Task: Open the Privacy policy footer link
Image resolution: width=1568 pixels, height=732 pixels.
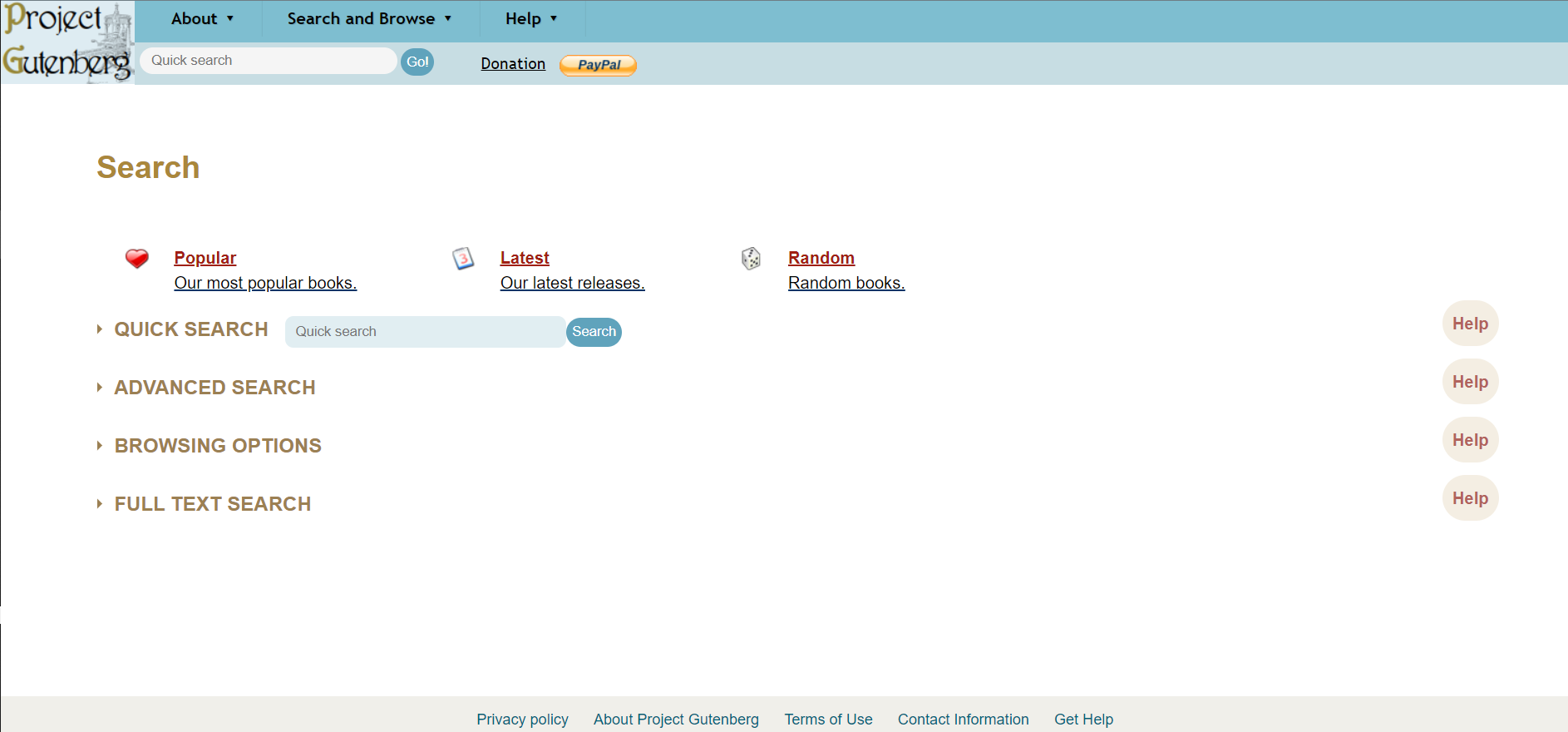Action: tap(522, 720)
